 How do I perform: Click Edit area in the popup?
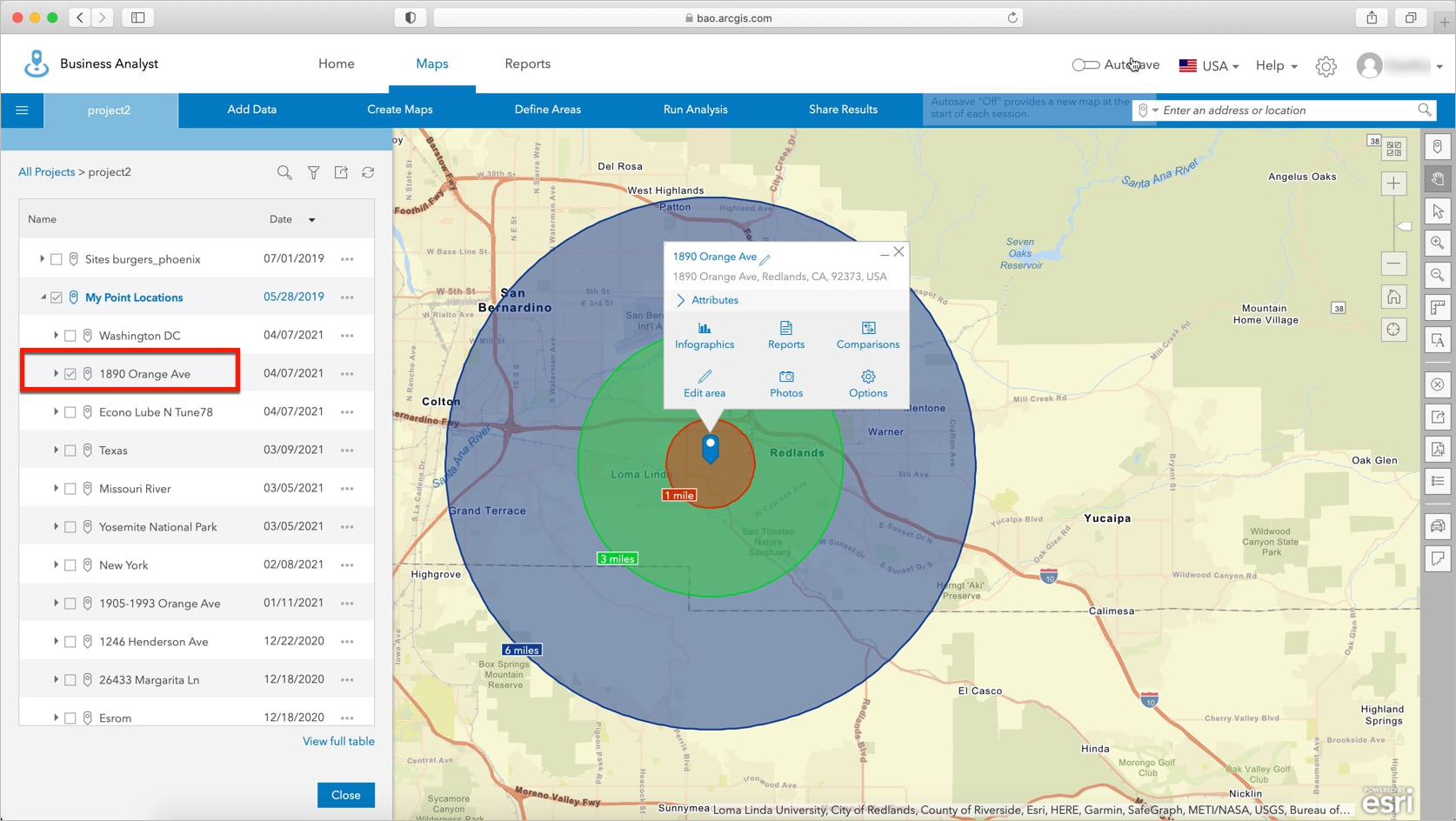point(705,384)
